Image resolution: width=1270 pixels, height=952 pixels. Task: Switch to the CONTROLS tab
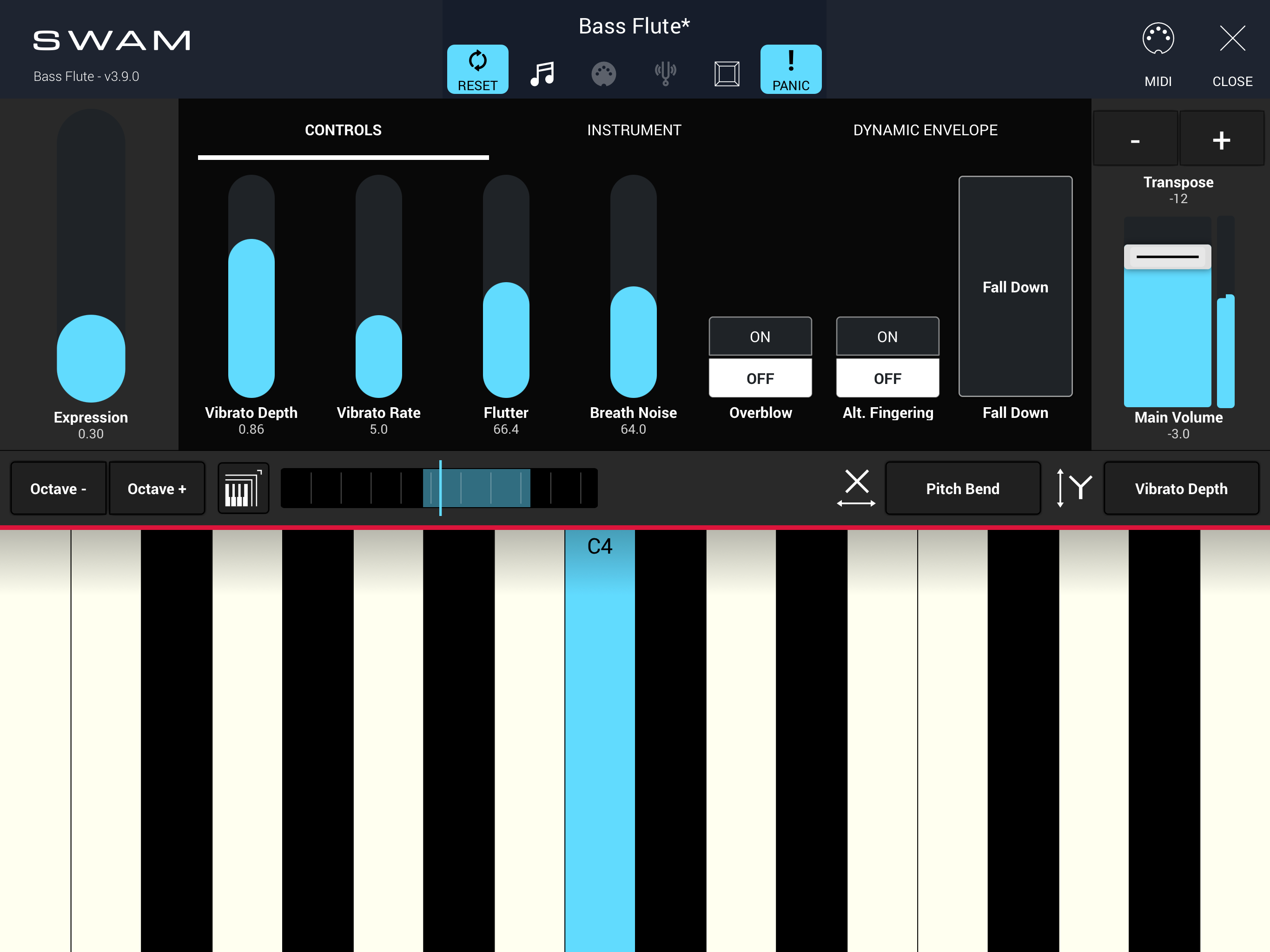344,130
